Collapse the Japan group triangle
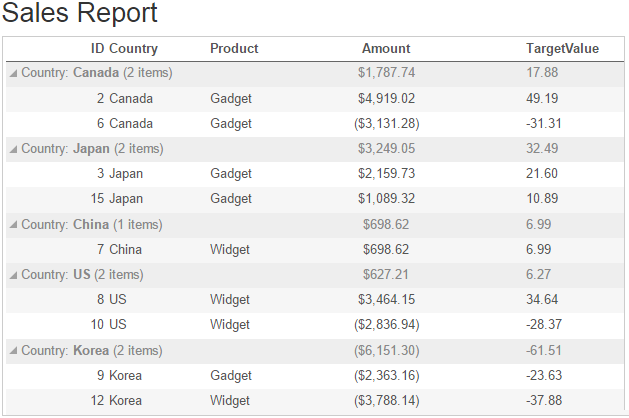This screenshot has width=629, height=418. tap(13, 149)
